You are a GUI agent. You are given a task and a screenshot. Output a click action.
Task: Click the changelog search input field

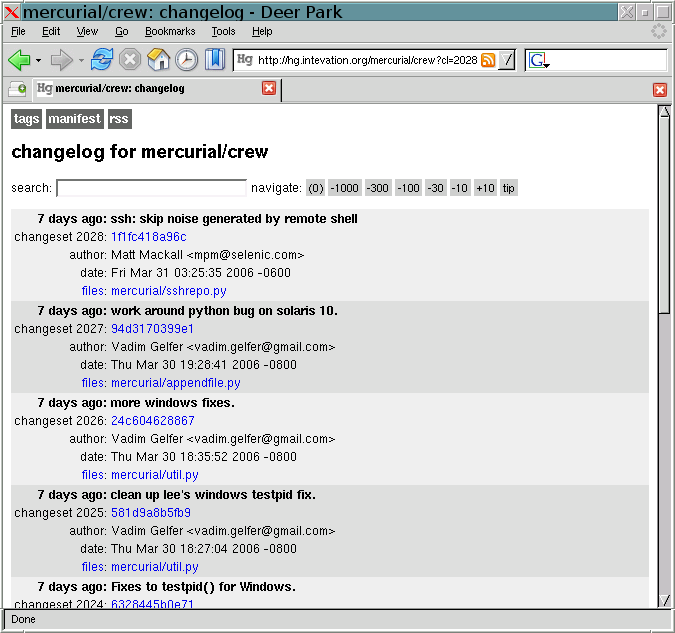point(151,188)
